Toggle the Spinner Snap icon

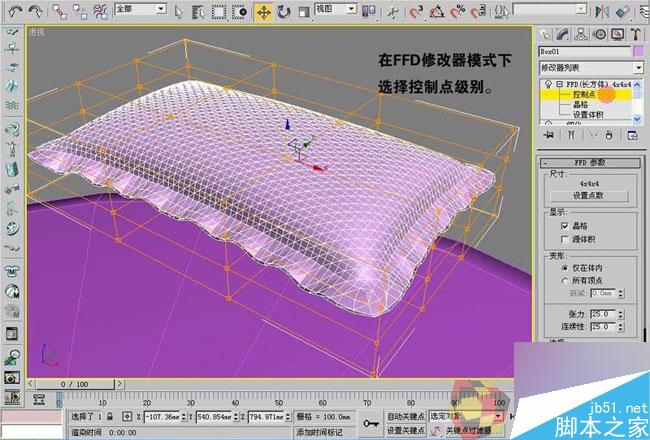[478, 12]
